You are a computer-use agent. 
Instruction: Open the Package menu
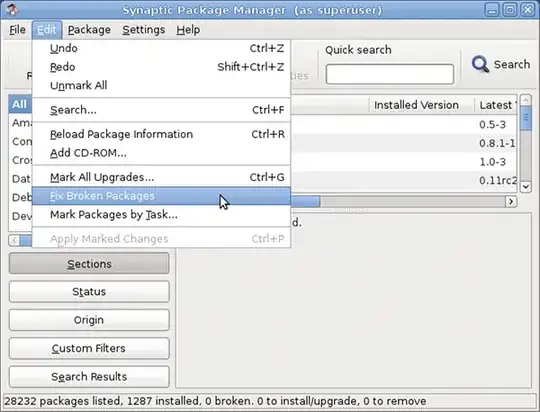tap(89, 30)
